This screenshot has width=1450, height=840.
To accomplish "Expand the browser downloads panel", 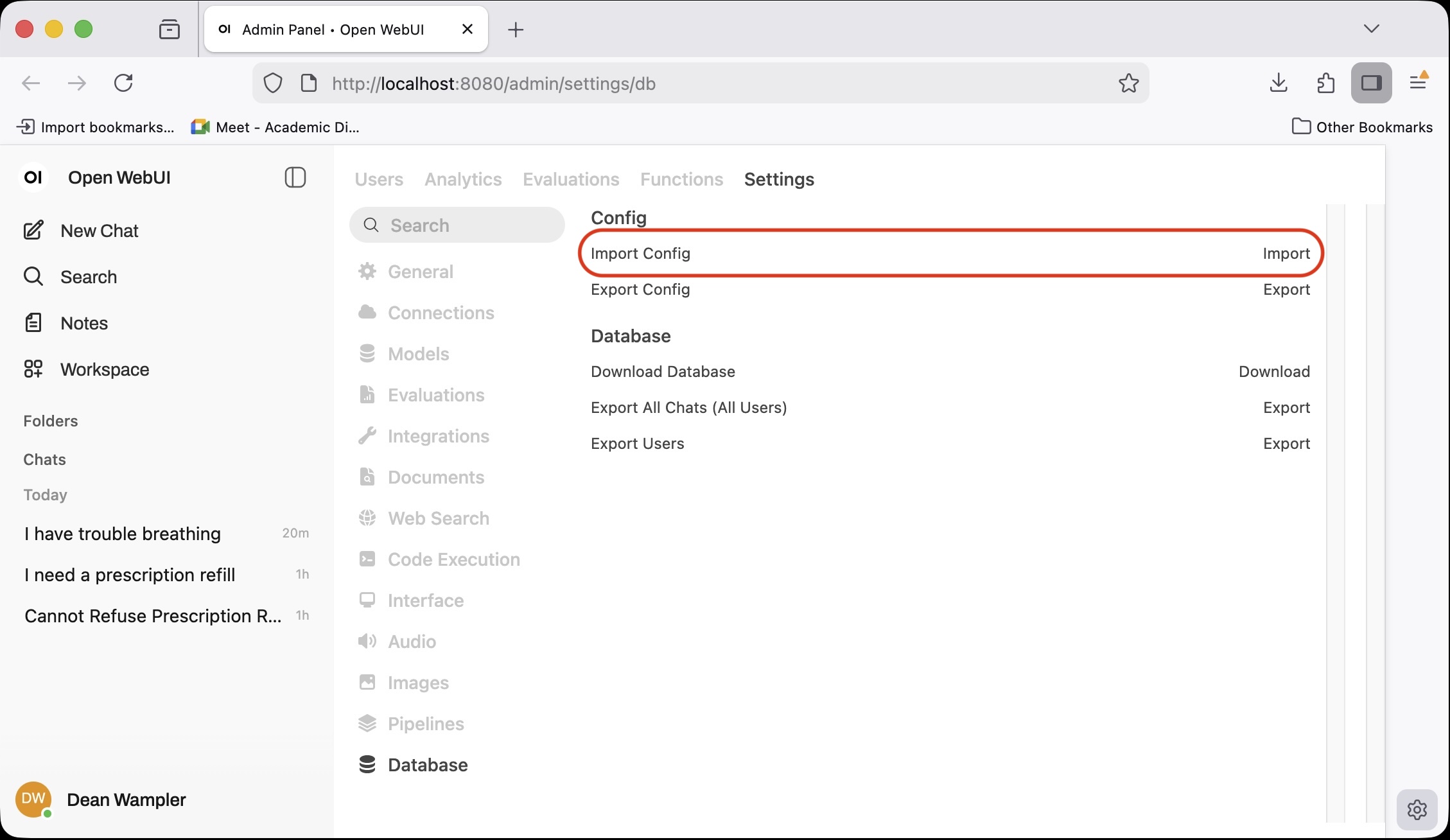I will (x=1278, y=83).
